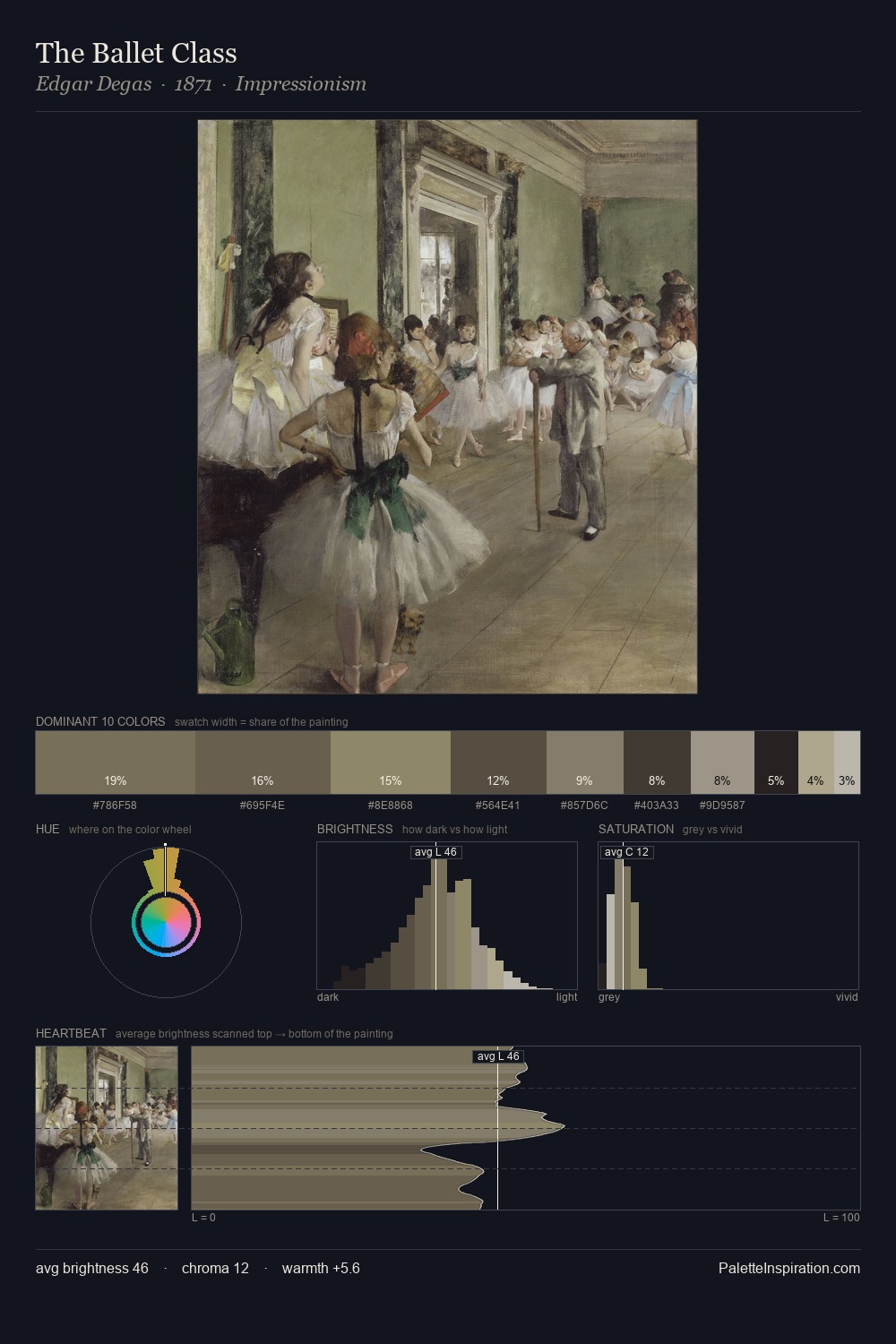Screen dimensions: 896x1344
Task: Choose the 12% dark brown swatch
Action: coord(498,762)
